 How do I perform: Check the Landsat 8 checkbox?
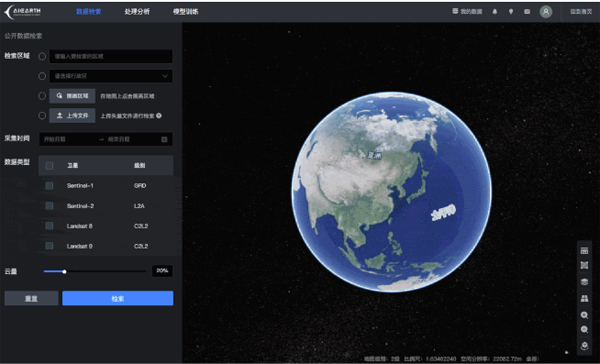[49, 226]
